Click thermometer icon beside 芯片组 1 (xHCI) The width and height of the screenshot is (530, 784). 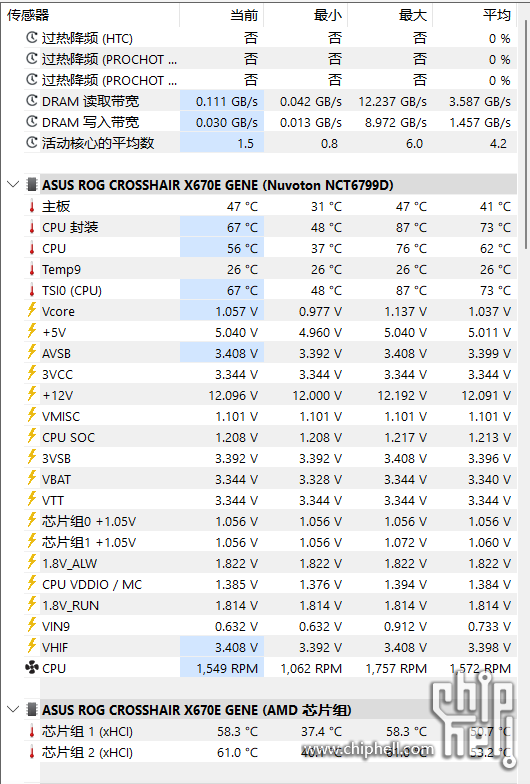(x=32, y=731)
